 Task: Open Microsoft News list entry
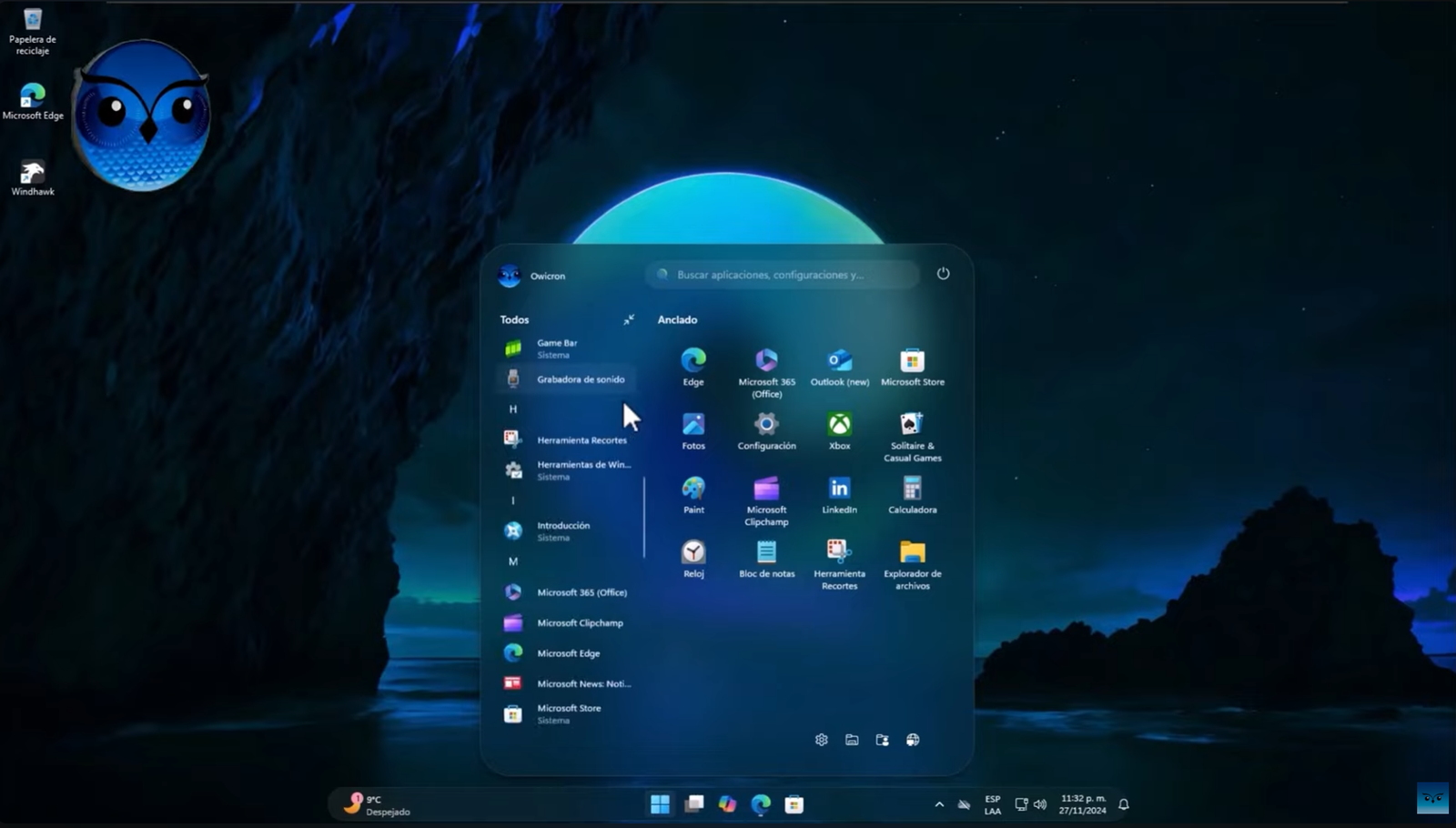[566, 683]
